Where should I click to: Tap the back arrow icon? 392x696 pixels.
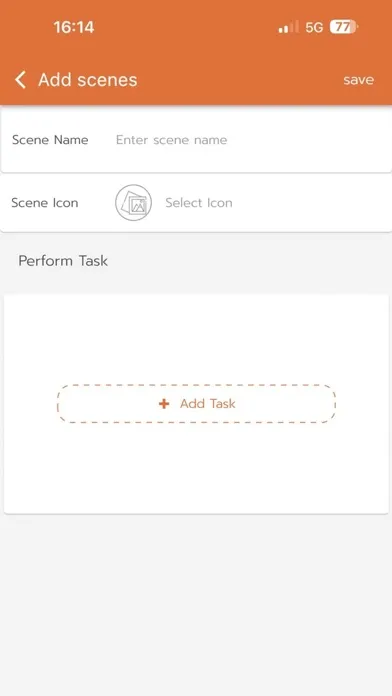[20, 80]
